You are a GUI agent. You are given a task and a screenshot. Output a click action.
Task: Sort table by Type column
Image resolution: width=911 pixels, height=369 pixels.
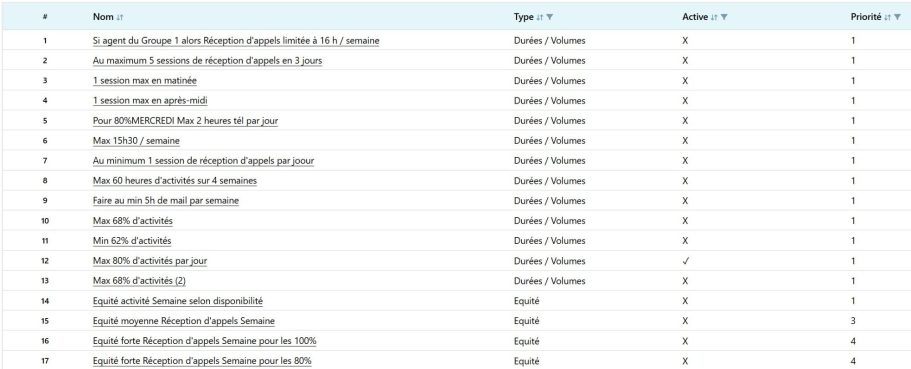pyautogui.click(x=540, y=17)
